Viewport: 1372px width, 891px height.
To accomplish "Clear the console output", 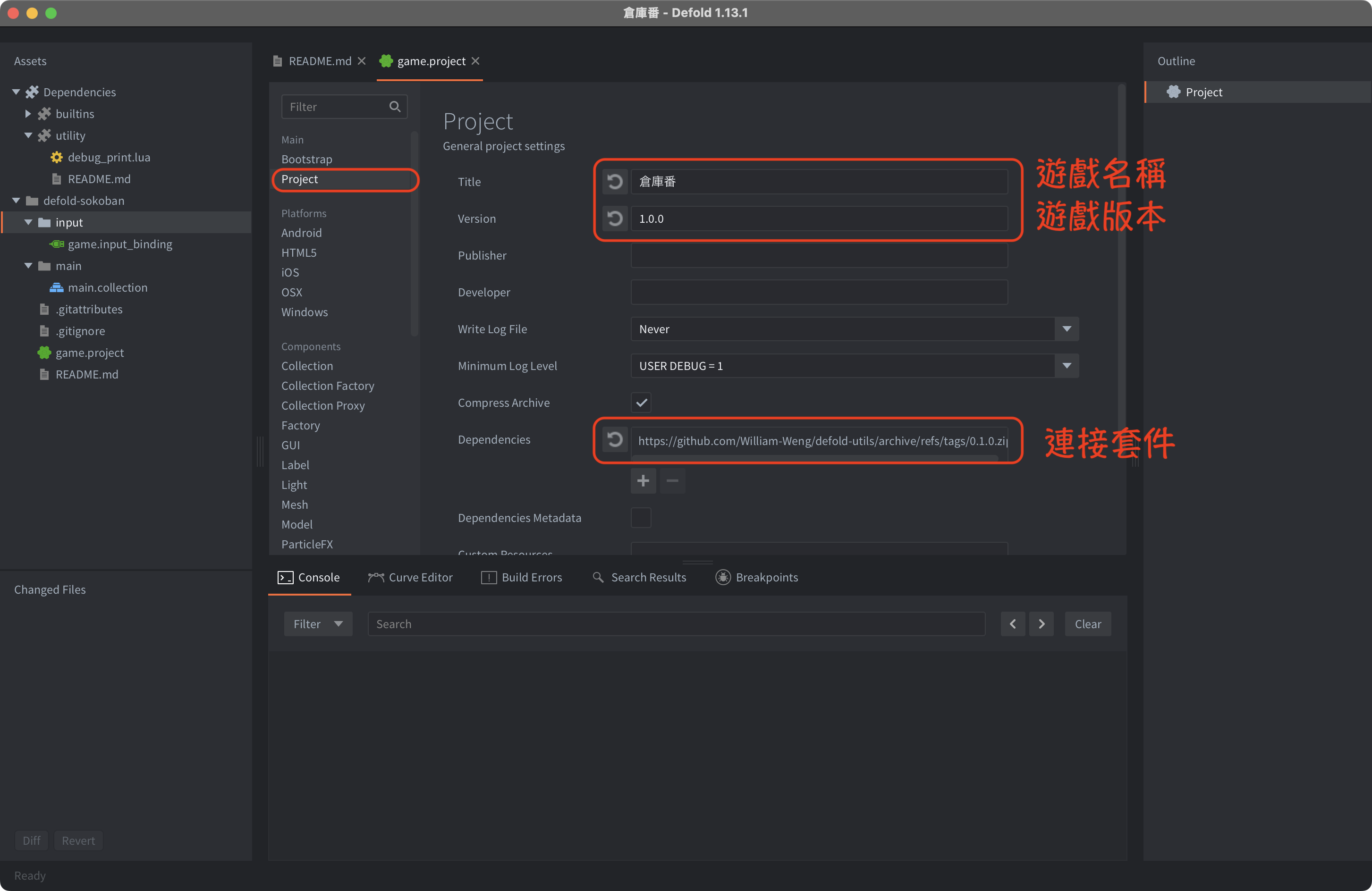I will pos(1088,623).
